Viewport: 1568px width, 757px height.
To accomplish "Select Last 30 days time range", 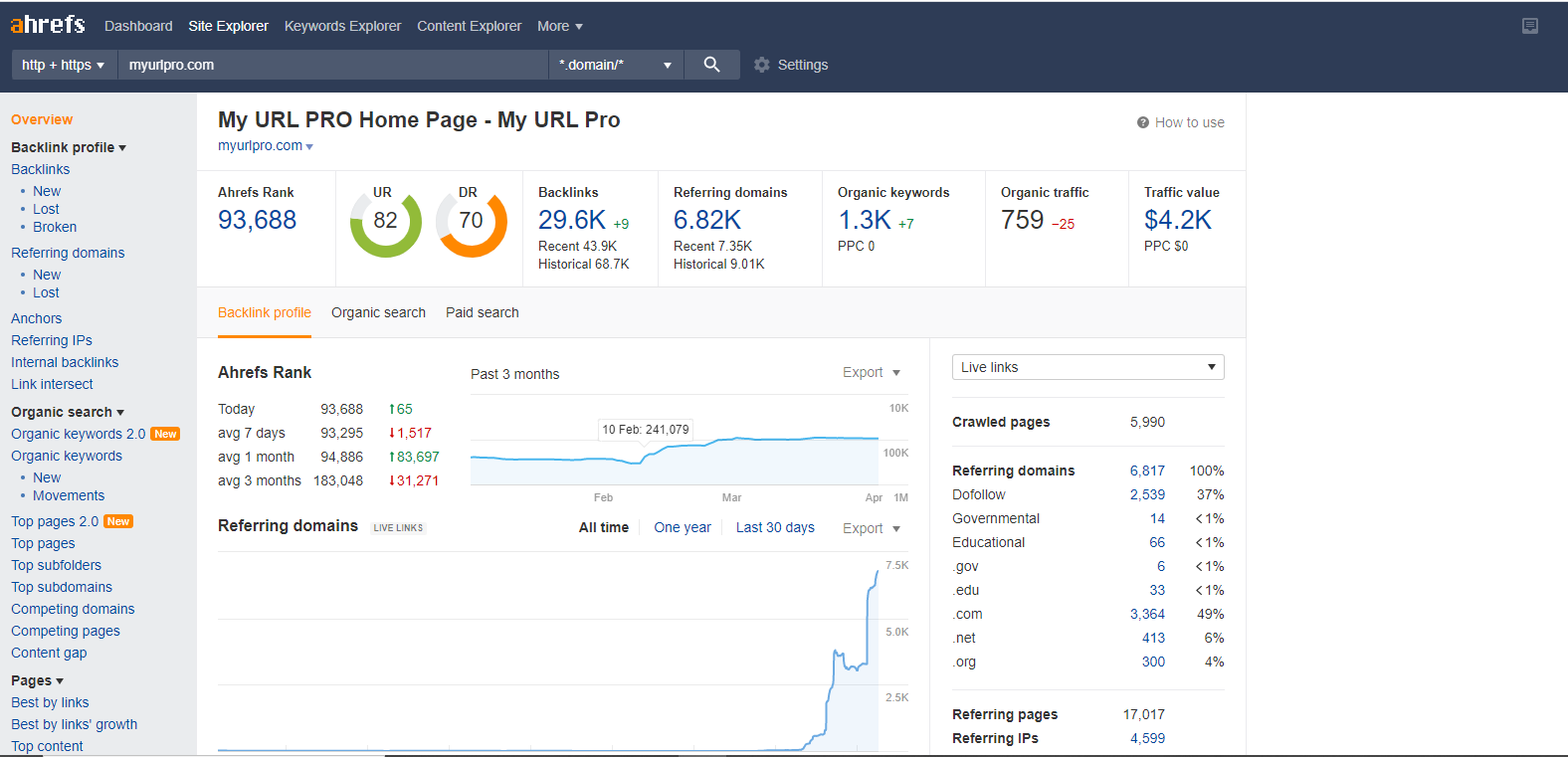I will tap(775, 527).
